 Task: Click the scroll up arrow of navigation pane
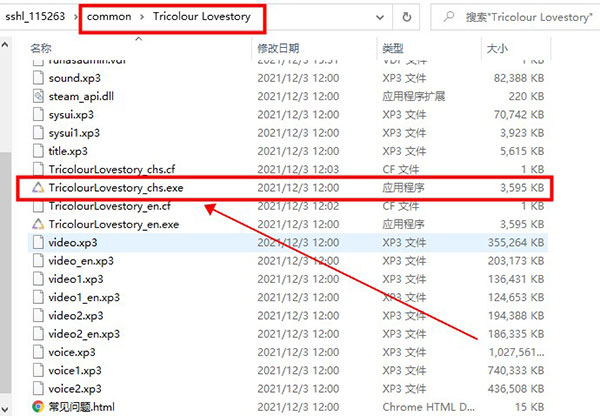tap(5, 45)
